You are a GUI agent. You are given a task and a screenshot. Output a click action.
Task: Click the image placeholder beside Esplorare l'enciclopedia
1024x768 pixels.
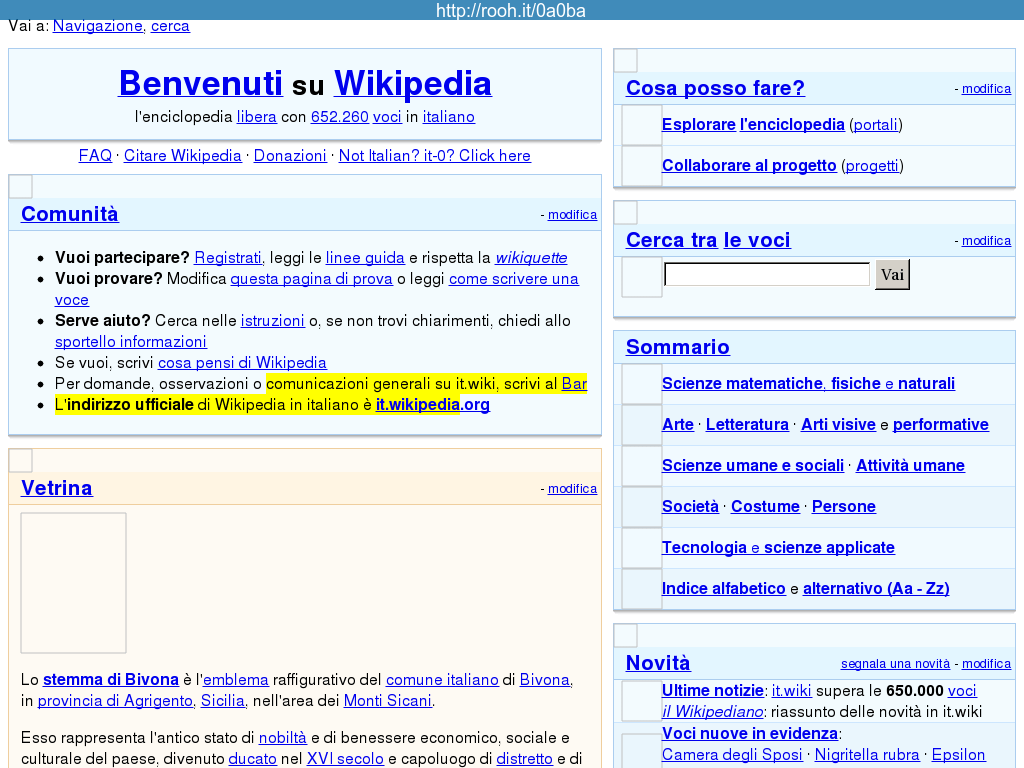(642, 125)
